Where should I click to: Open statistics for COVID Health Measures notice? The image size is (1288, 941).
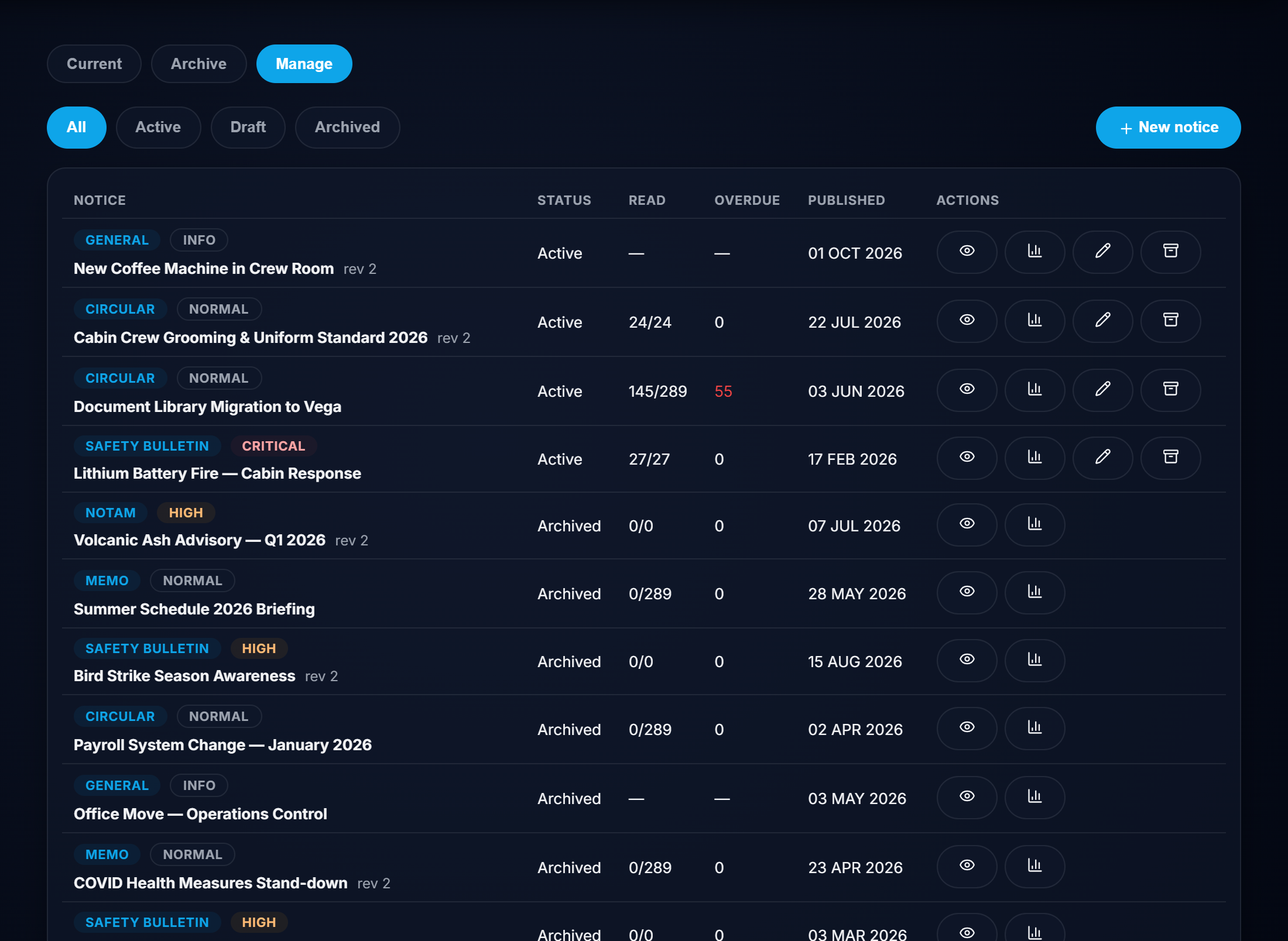click(x=1034, y=867)
